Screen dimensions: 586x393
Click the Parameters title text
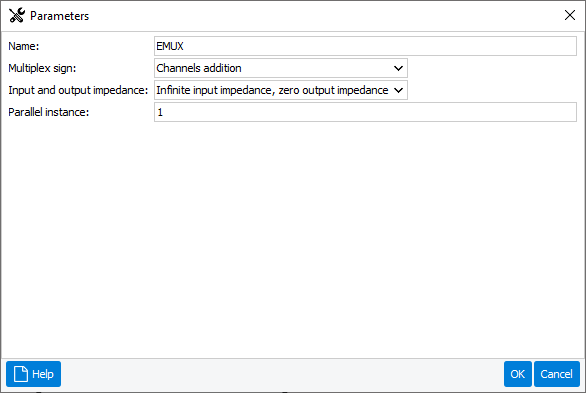[59, 16]
